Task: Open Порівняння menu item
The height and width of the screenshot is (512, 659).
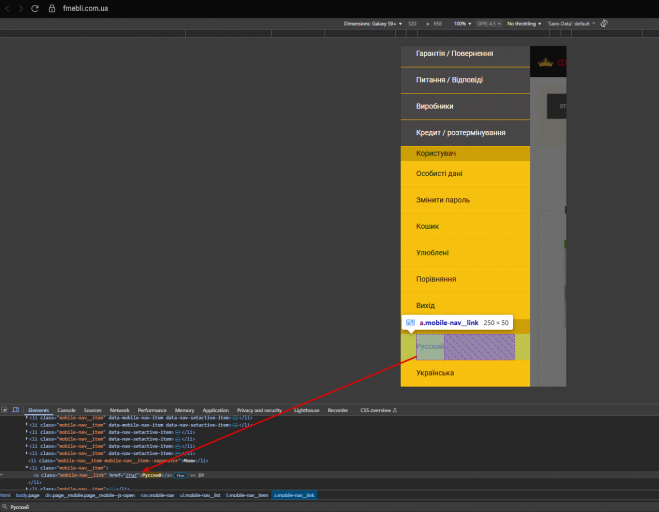Action: pyautogui.click(x=465, y=279)
